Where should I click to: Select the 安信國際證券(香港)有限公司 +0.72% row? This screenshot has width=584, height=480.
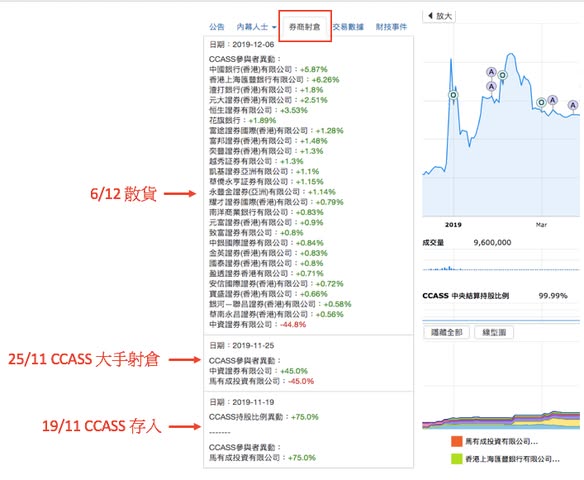(276, 283)
